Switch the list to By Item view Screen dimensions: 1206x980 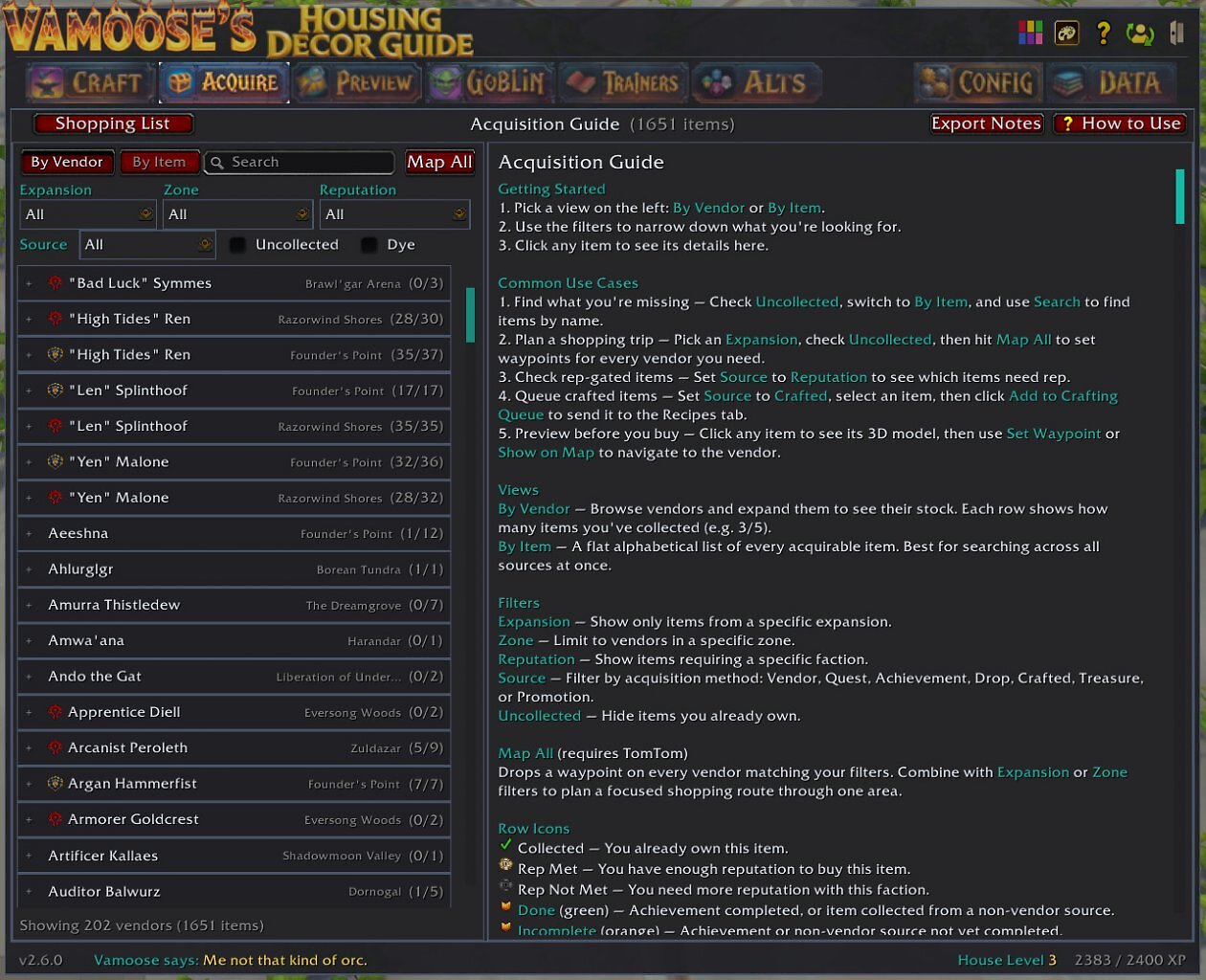159,163
